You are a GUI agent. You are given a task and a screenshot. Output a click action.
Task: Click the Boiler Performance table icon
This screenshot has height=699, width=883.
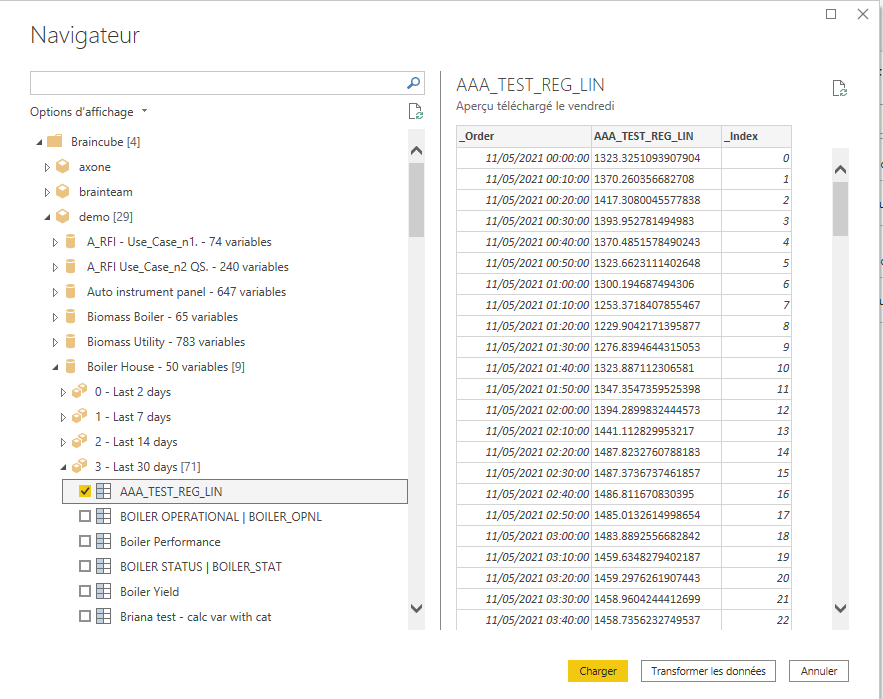[103, 541]
